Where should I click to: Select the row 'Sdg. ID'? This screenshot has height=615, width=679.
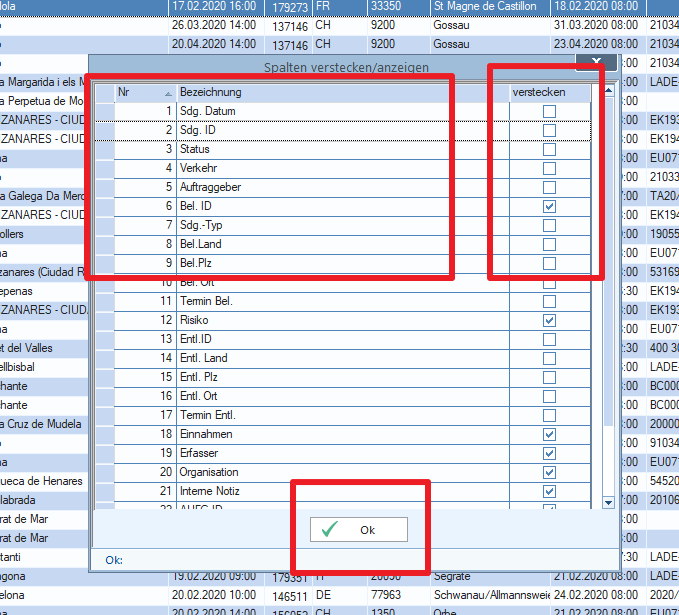(343, 130)
